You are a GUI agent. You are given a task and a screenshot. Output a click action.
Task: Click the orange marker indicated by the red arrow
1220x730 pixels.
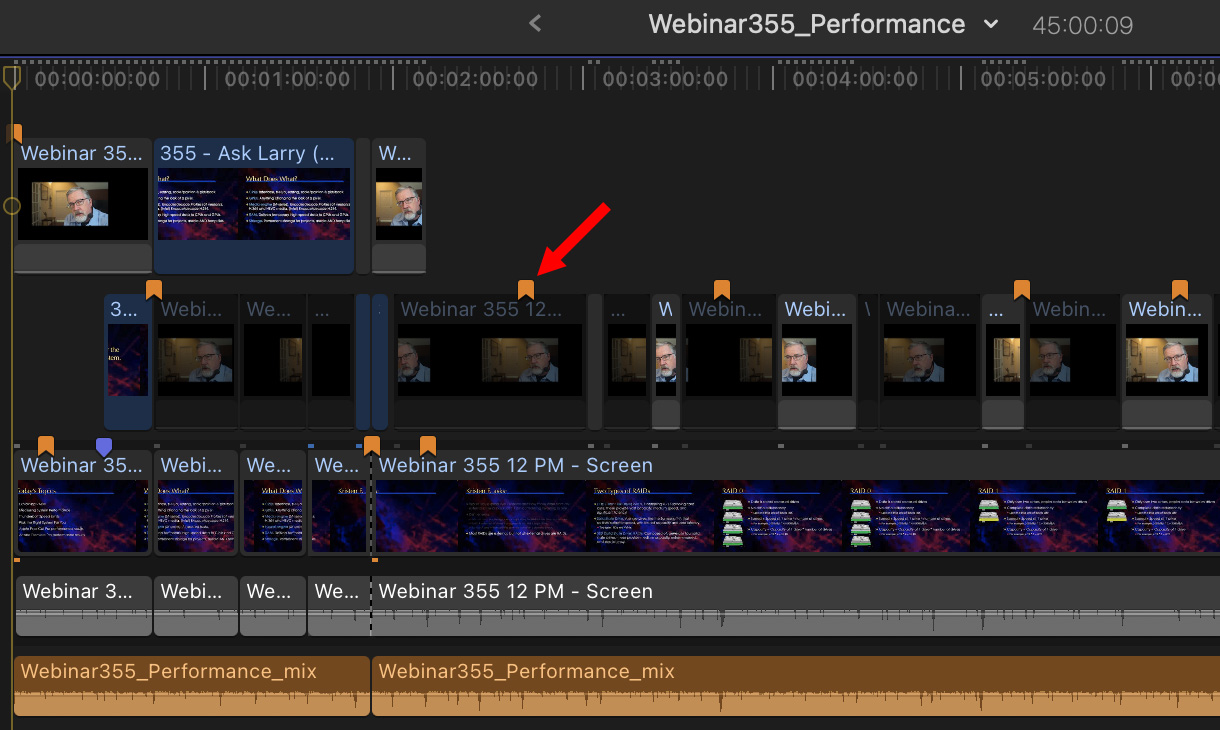[x=526, y=289]
